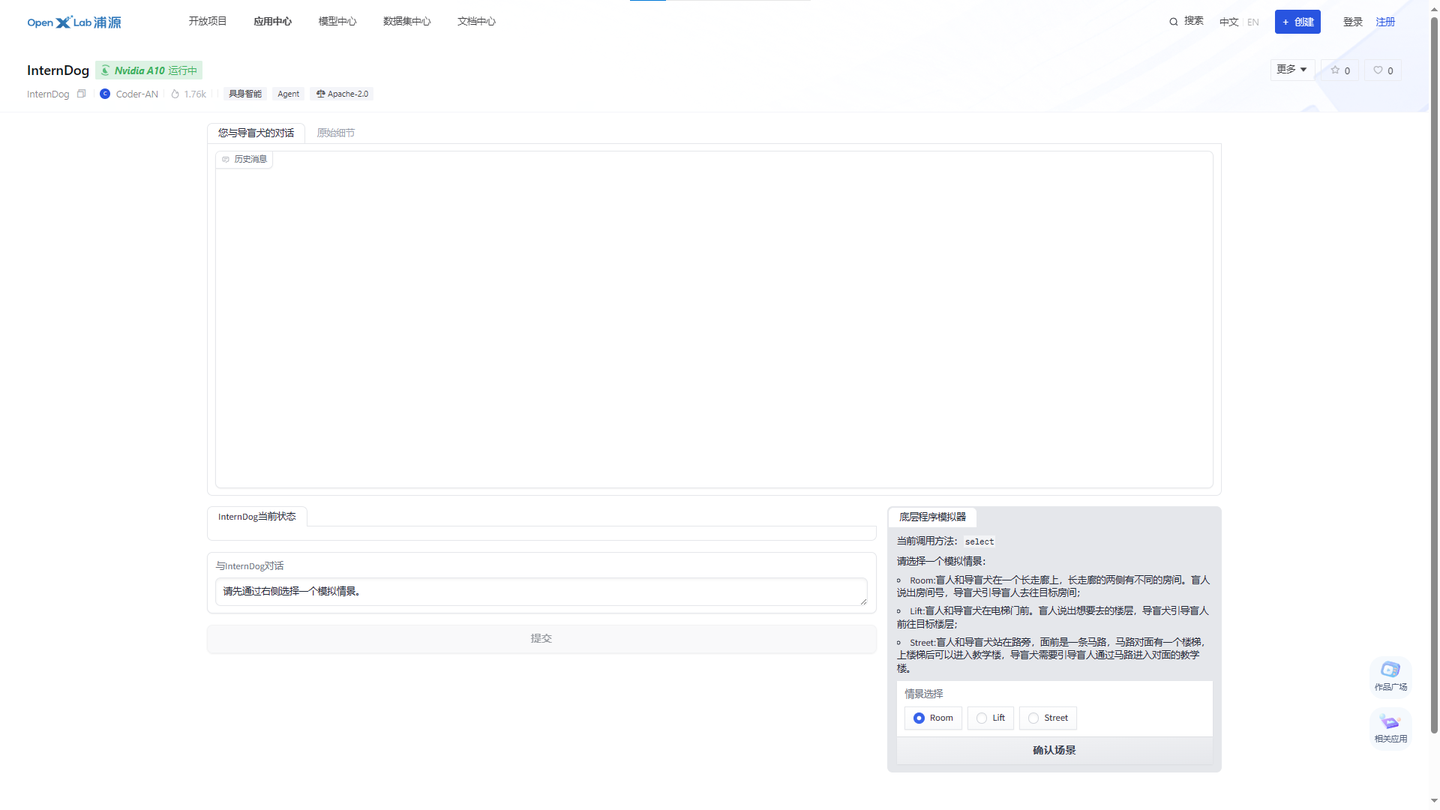Click the heart icon showing 0

coord(1383,70)
